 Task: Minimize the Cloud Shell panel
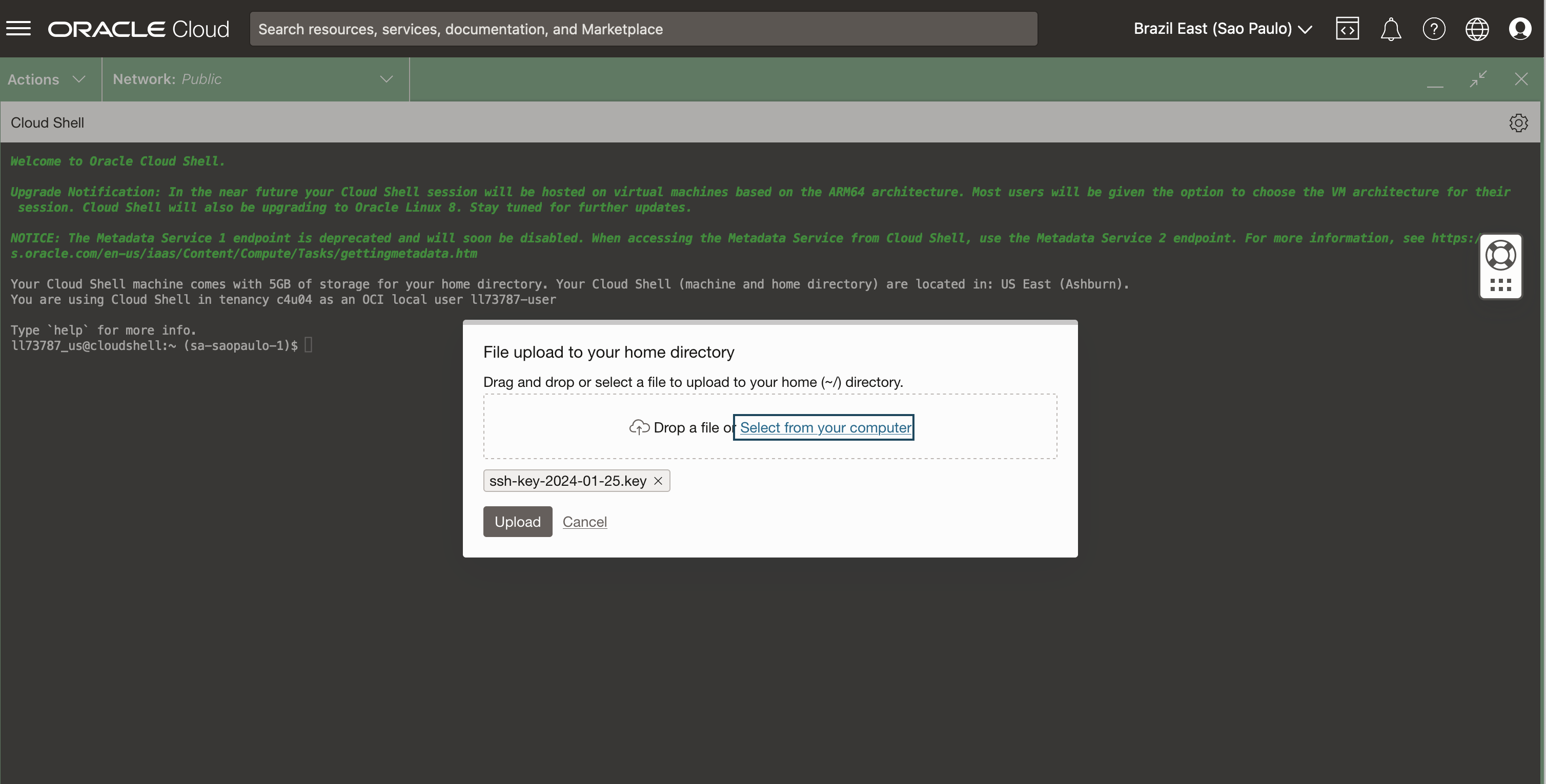[1434, 80]
